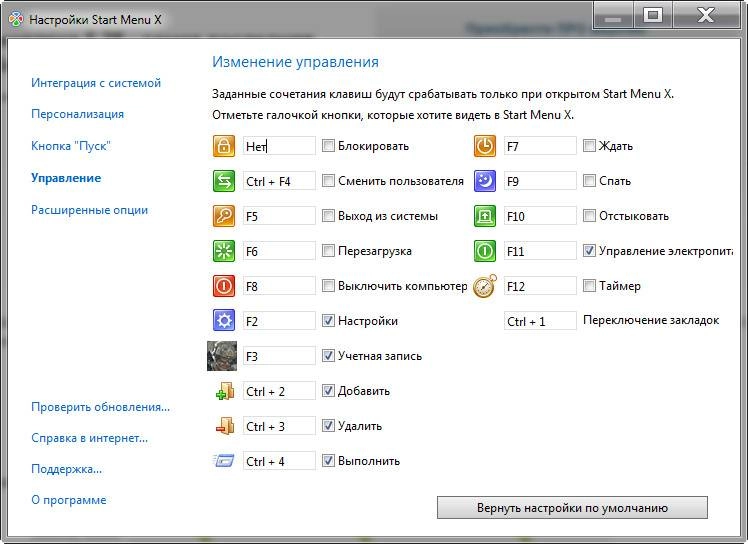Uncheck the Настройки checkbox
Viewport: 748px width, 544px height.
click(328, 321)
